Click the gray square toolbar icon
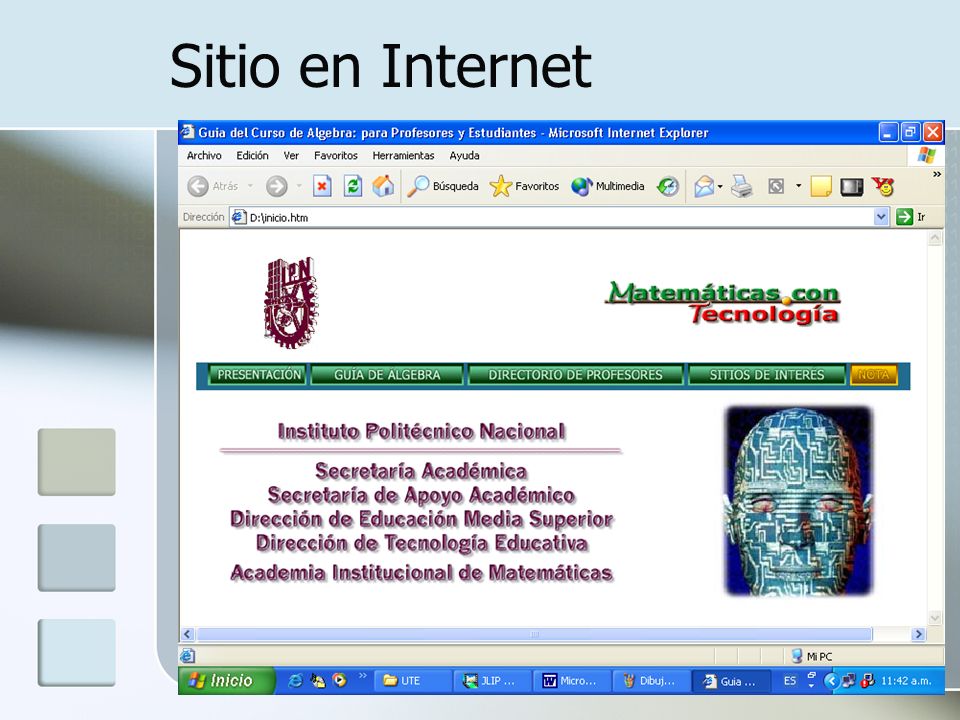This screenshot has height=720, width=960. click(x=776, y=186)
